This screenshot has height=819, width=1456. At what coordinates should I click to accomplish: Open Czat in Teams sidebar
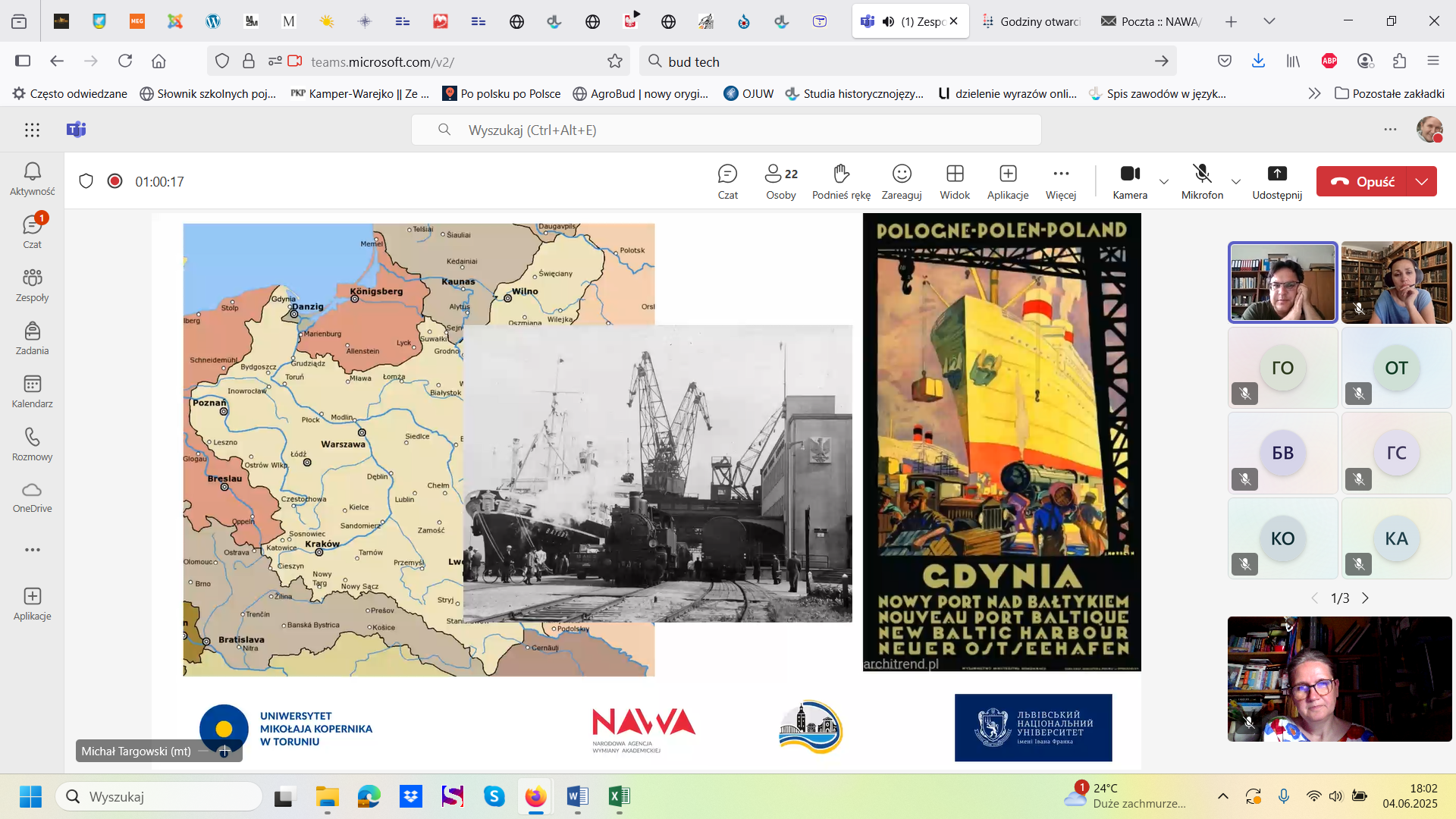(x=32, y=231)
